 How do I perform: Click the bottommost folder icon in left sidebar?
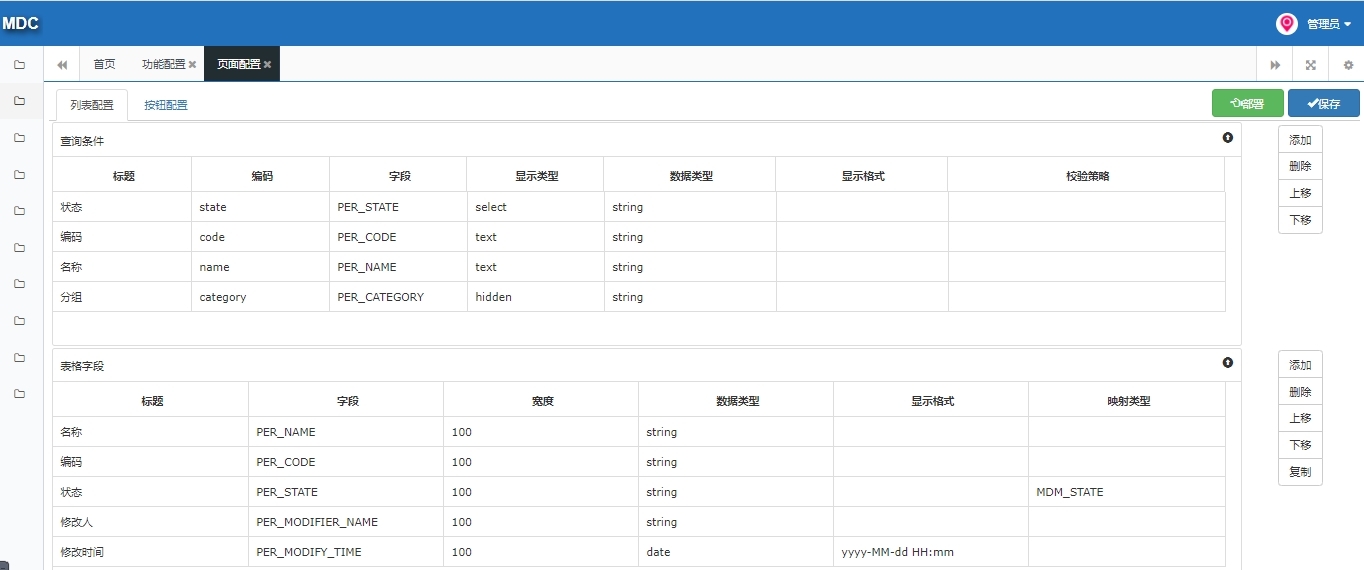[x=19, y=394]
